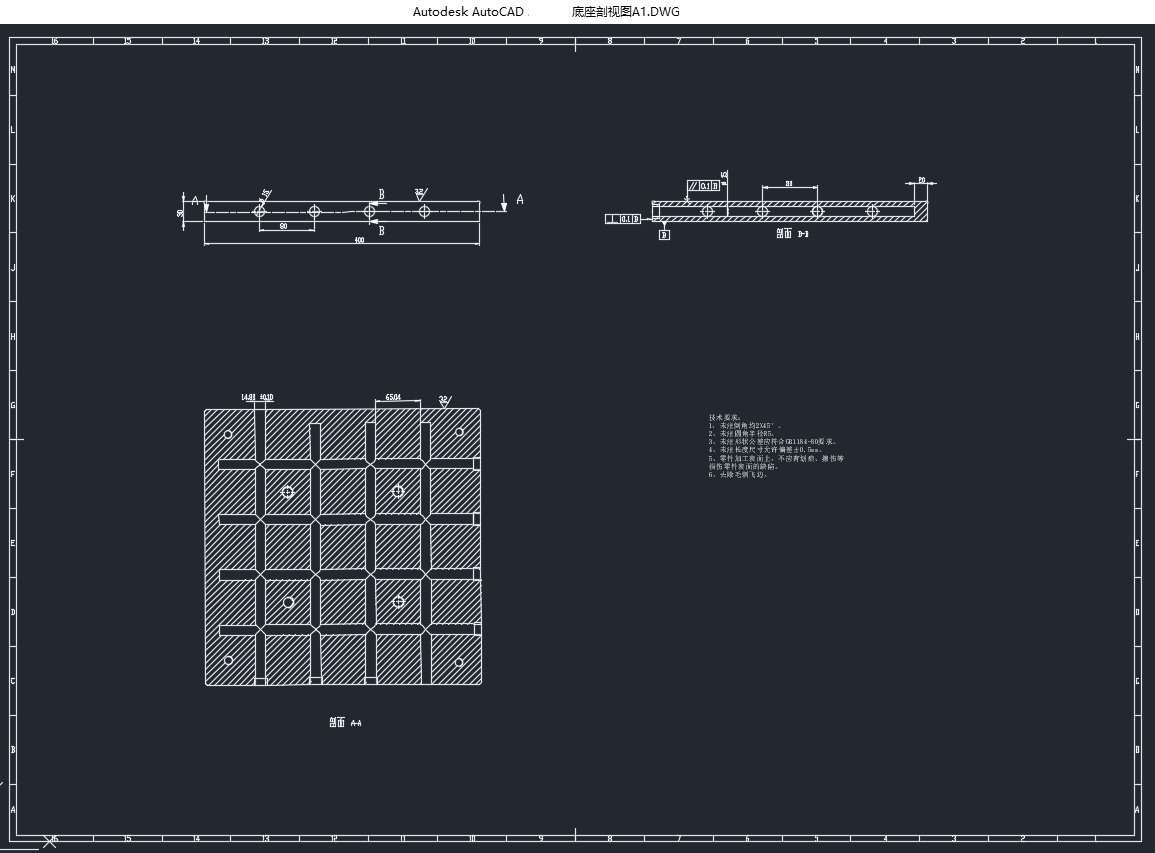Click the datum B box symbol

pyautogui.click(x=664, y=234)
